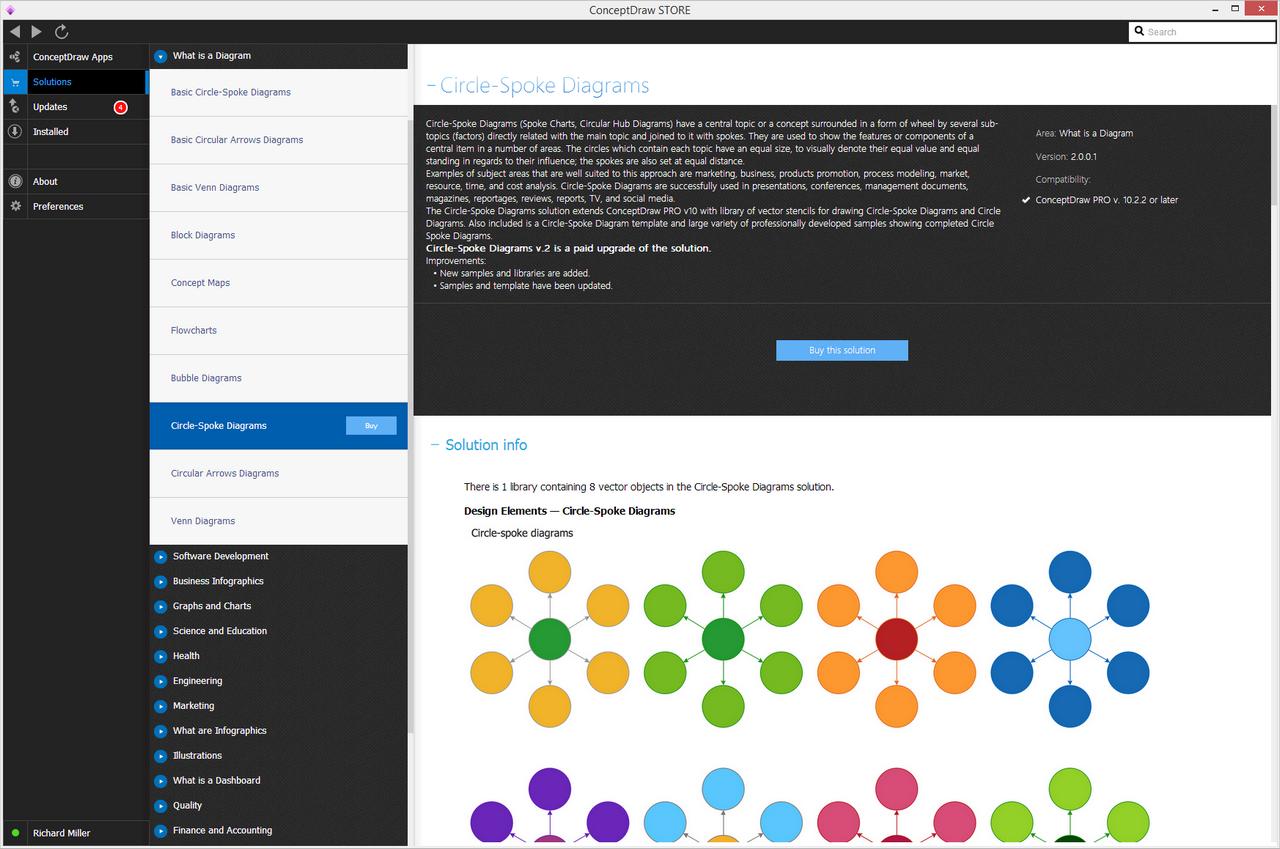Image resolution: width=1280 pixels, height=849 pixels.
Task: Click the Back navigation arrow
Action: pyautogui.click(x=14, y=32)
